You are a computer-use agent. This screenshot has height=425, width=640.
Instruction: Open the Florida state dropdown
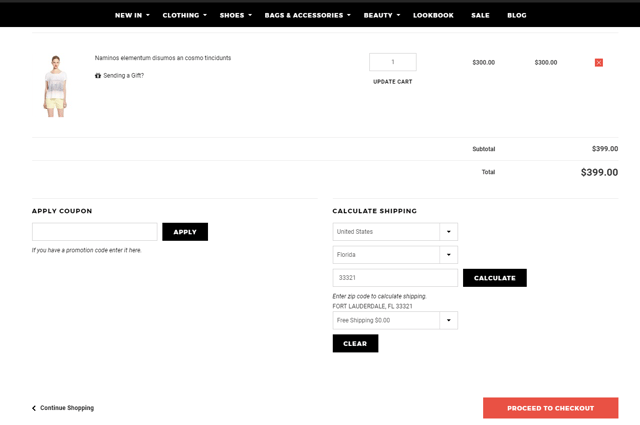pos(395,254)
